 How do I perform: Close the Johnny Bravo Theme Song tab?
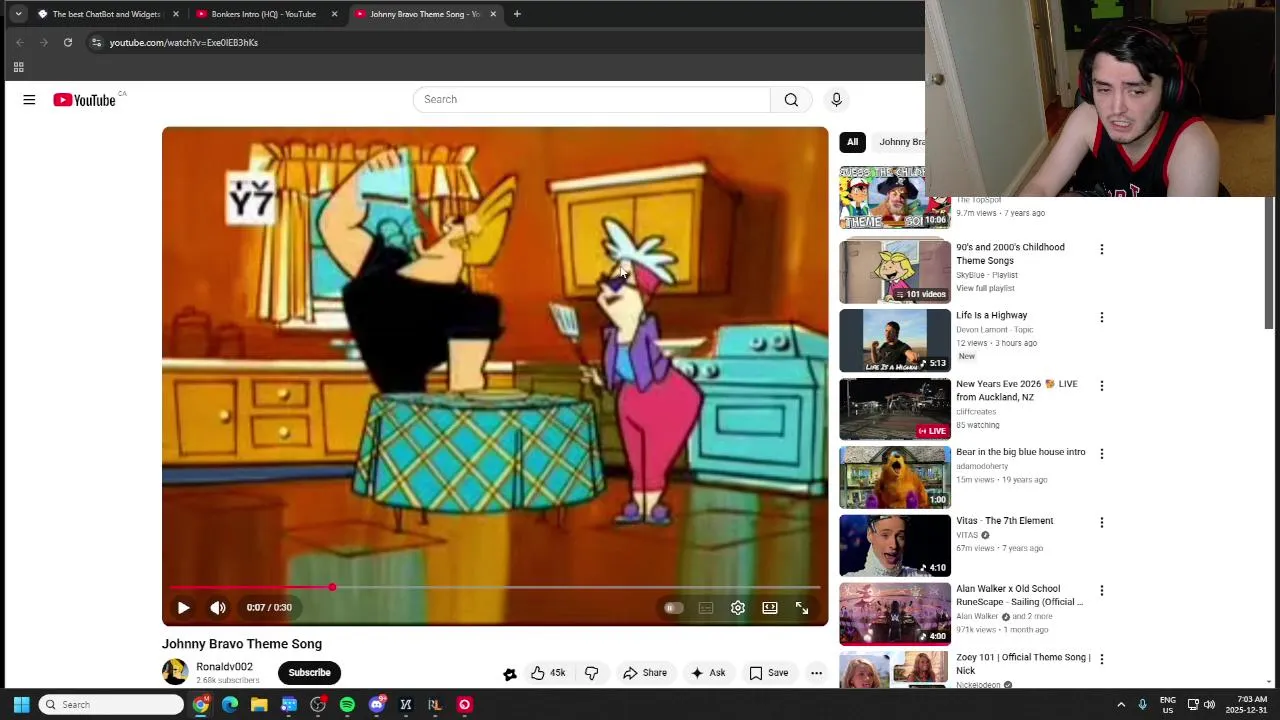(493, 14)
